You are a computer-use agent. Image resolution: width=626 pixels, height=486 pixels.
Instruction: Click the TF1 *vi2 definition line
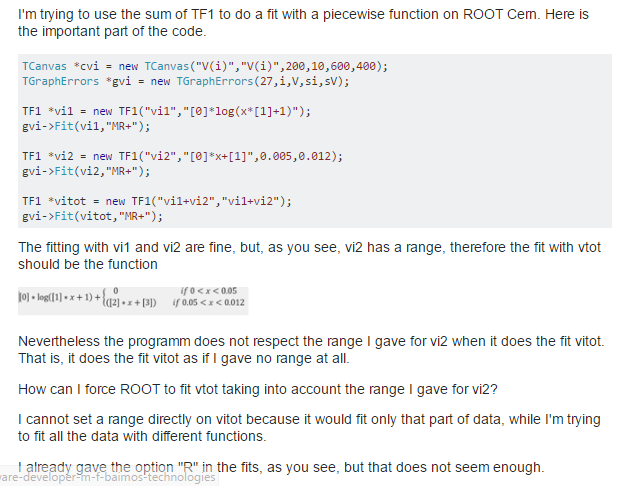click(x=182, y=156)
